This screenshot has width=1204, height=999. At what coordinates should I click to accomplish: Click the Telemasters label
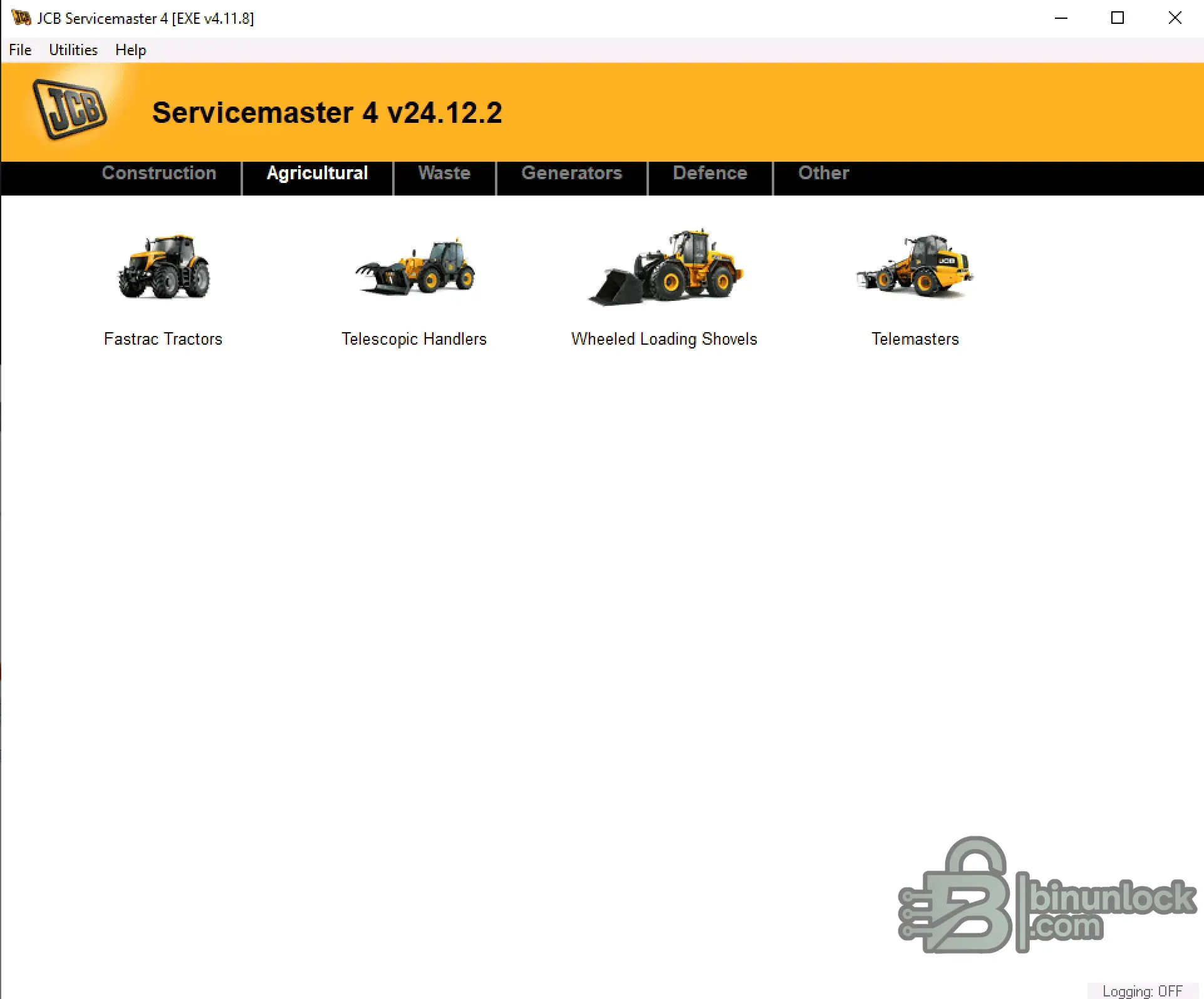point(915,339)
